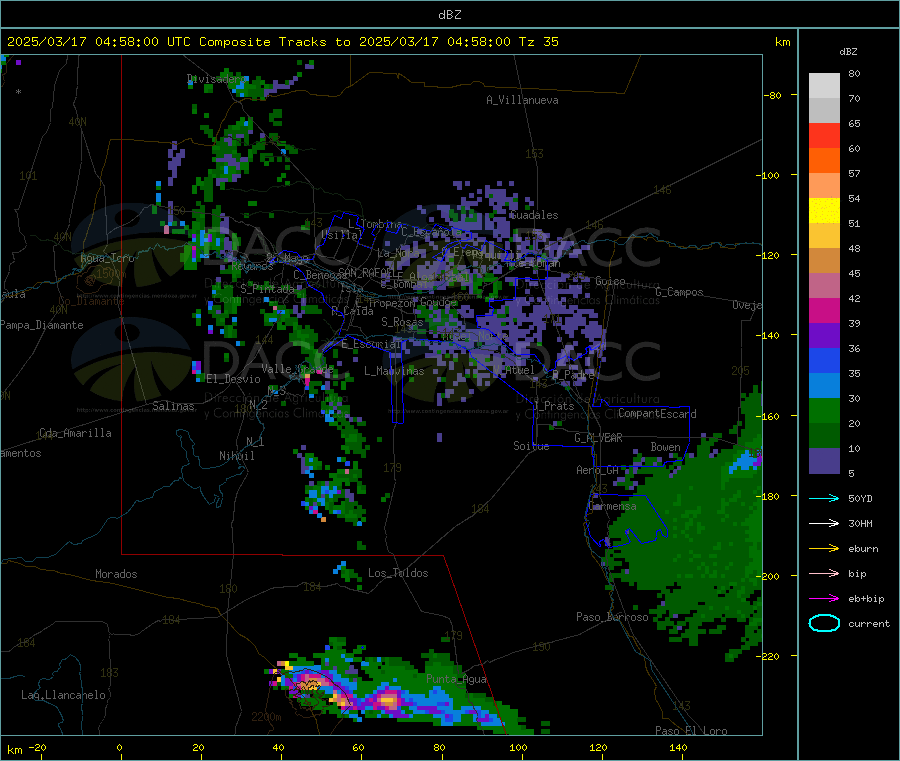Click the A_Villanueva map label
Screen dimensions: 900x761
pyautogui.click(x=522, y=100)
